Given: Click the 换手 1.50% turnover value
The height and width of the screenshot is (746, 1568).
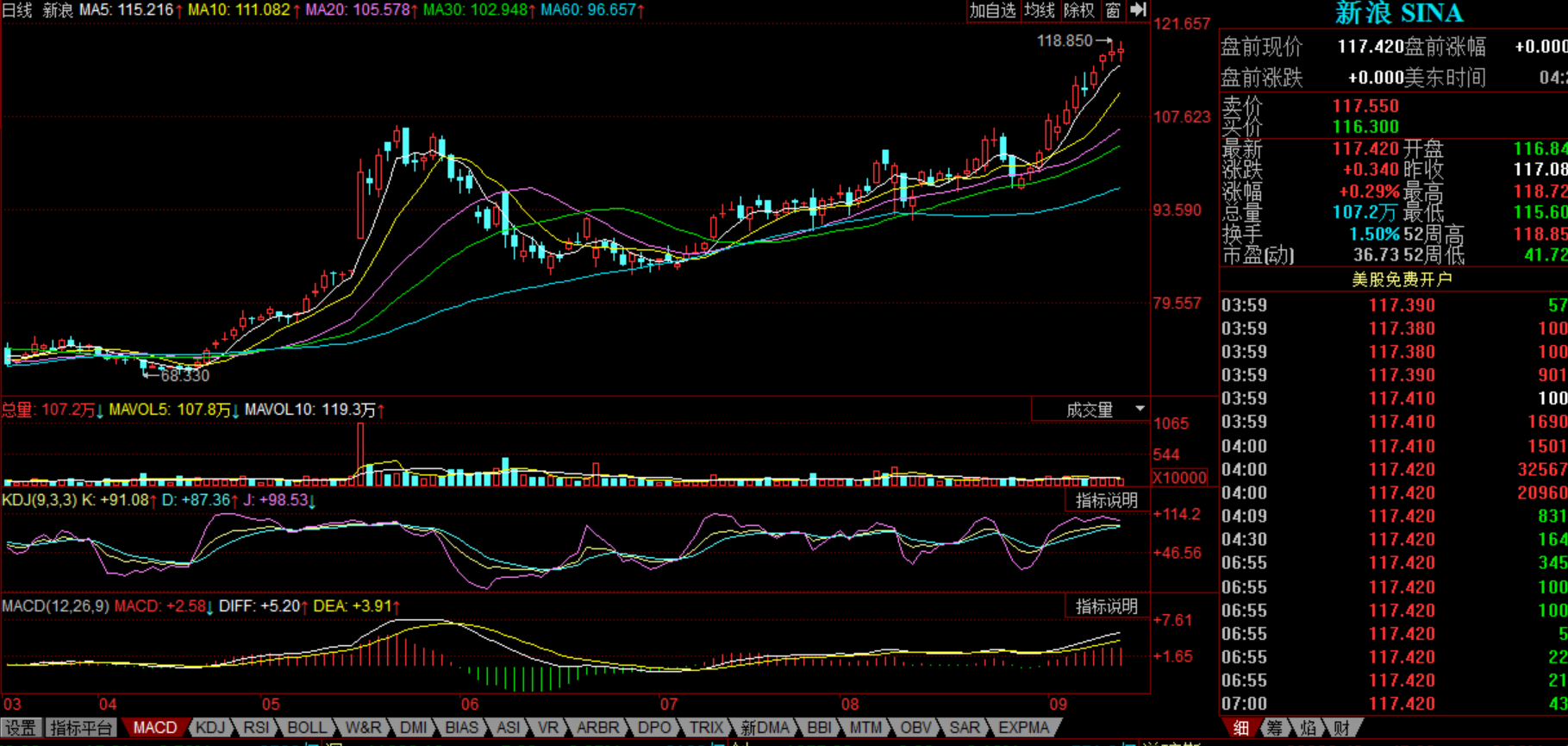Looking at the screenshot, I should 1374,234.
